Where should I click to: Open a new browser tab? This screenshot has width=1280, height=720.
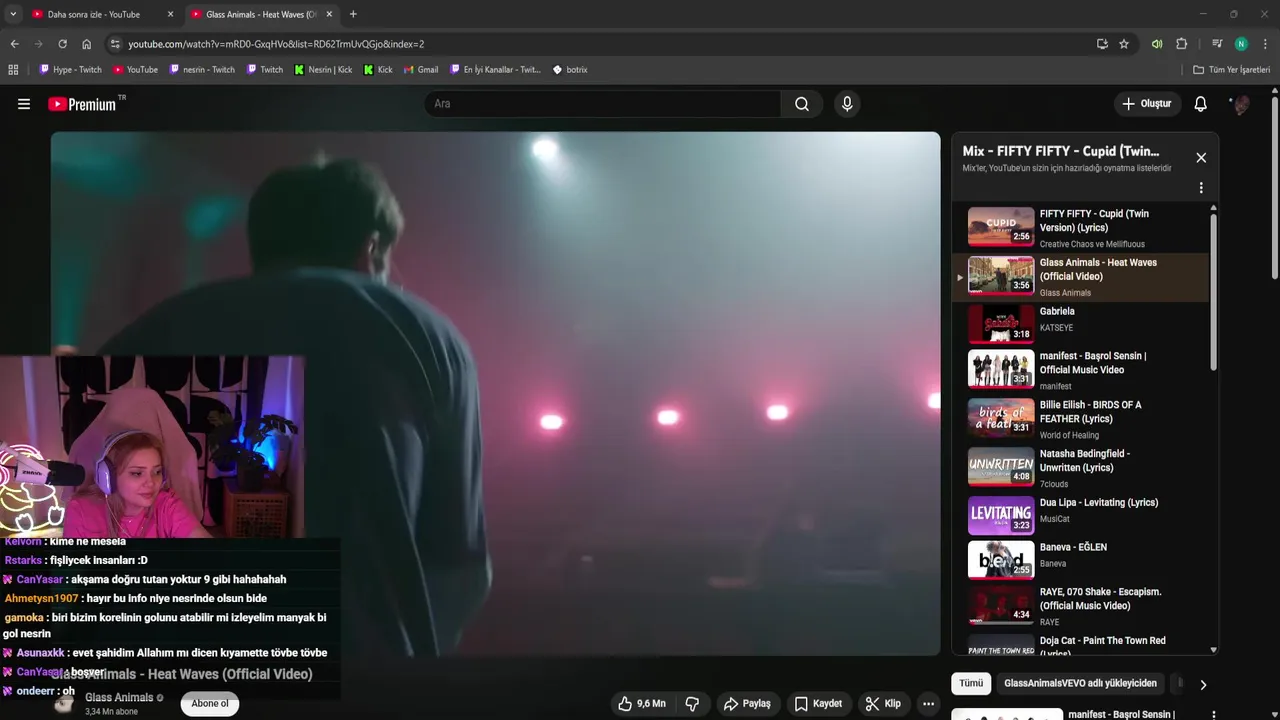[353, 14]
